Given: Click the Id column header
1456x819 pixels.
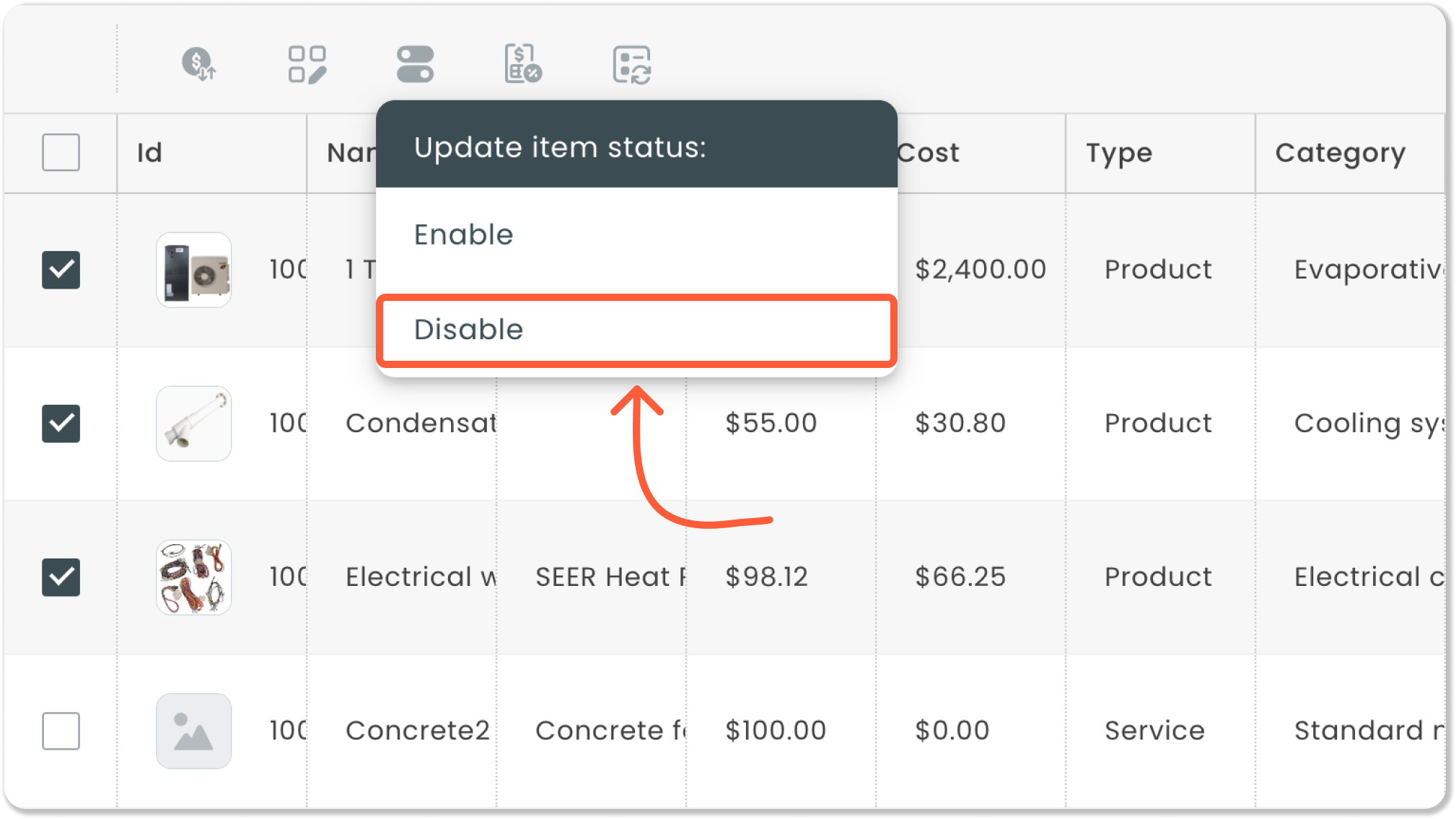Looking at the screenshot, I should click(150, 153).
